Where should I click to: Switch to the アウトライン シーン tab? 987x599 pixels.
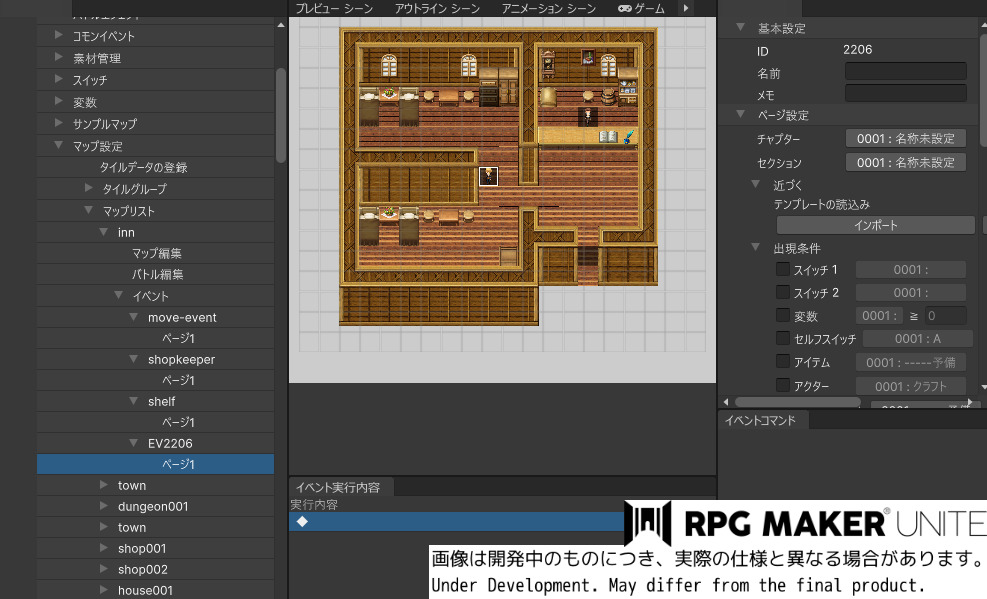(x=436, y=8)
